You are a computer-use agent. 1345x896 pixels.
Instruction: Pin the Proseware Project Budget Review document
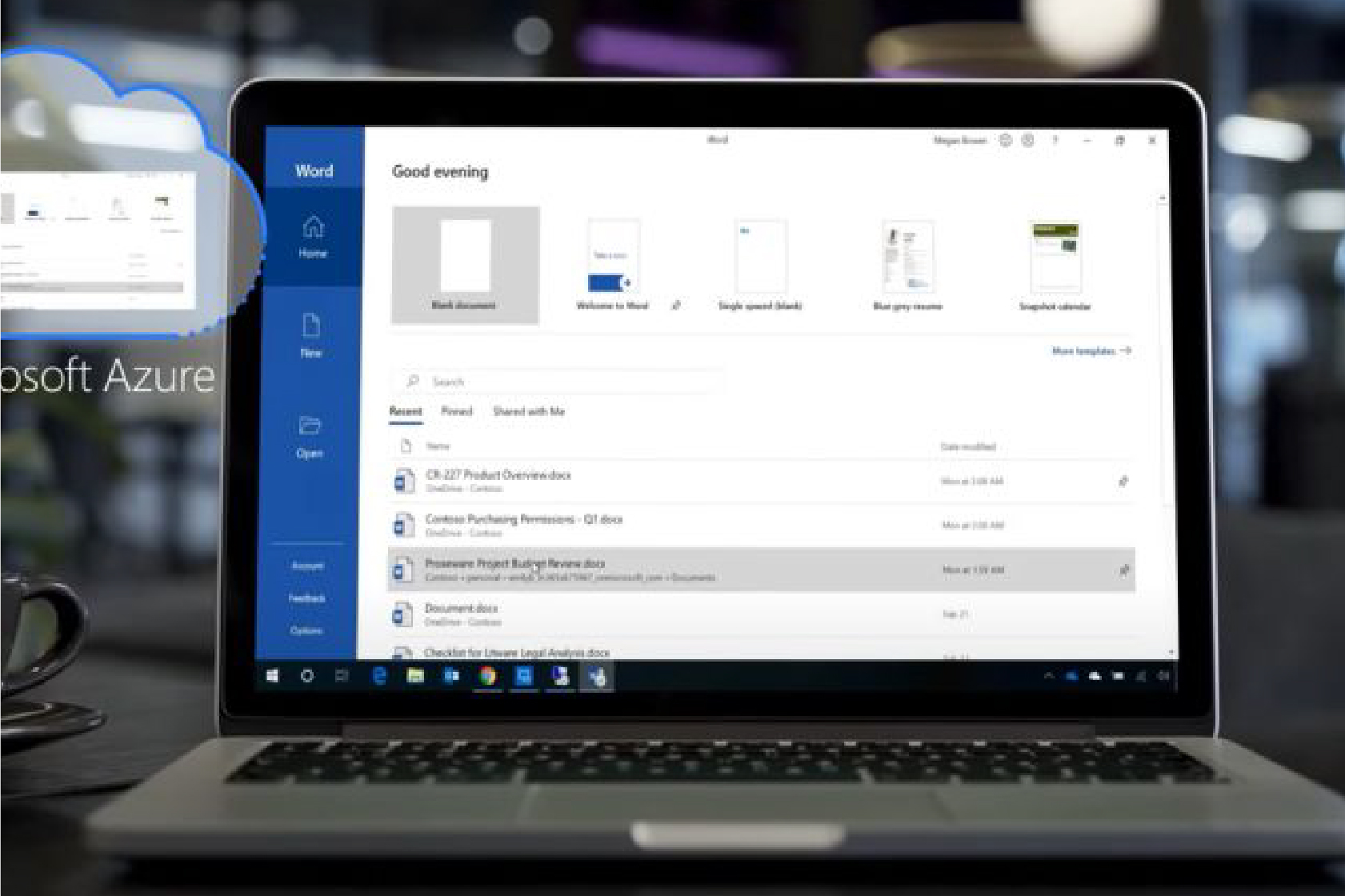1123,570
